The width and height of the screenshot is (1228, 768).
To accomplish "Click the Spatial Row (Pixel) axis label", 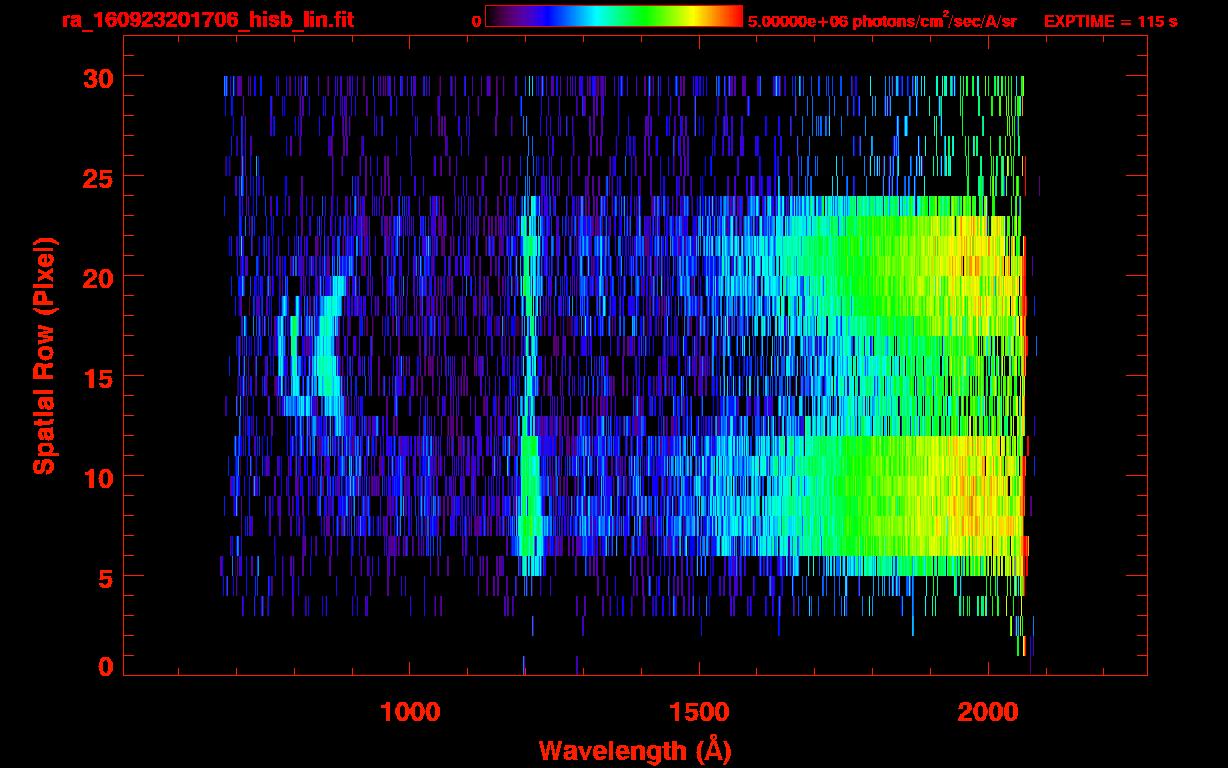I will coord(45,355).
